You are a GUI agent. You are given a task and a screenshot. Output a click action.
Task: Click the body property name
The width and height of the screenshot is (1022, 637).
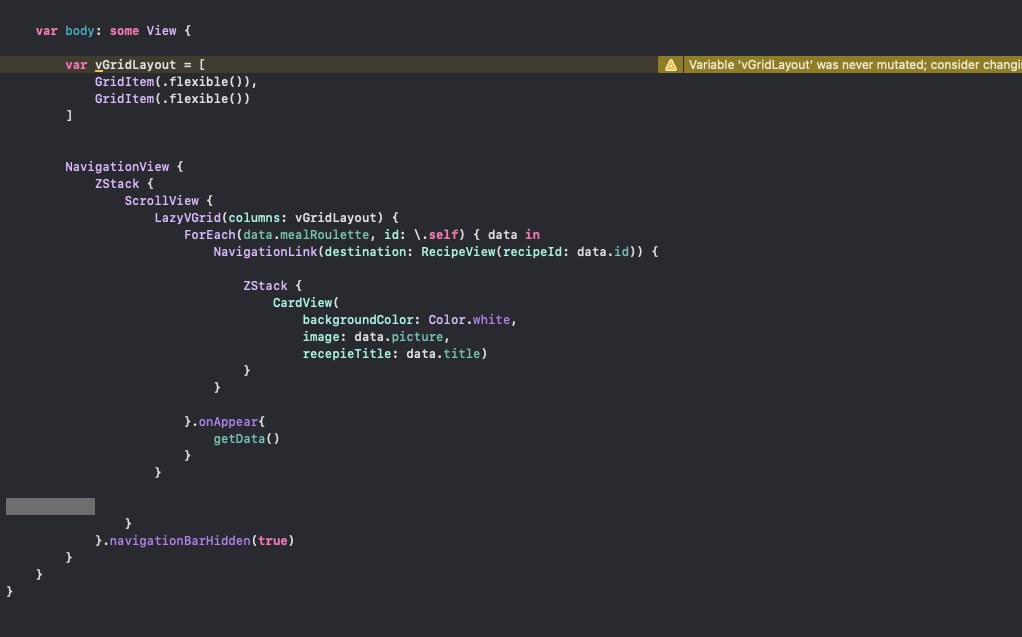(80, 31)
